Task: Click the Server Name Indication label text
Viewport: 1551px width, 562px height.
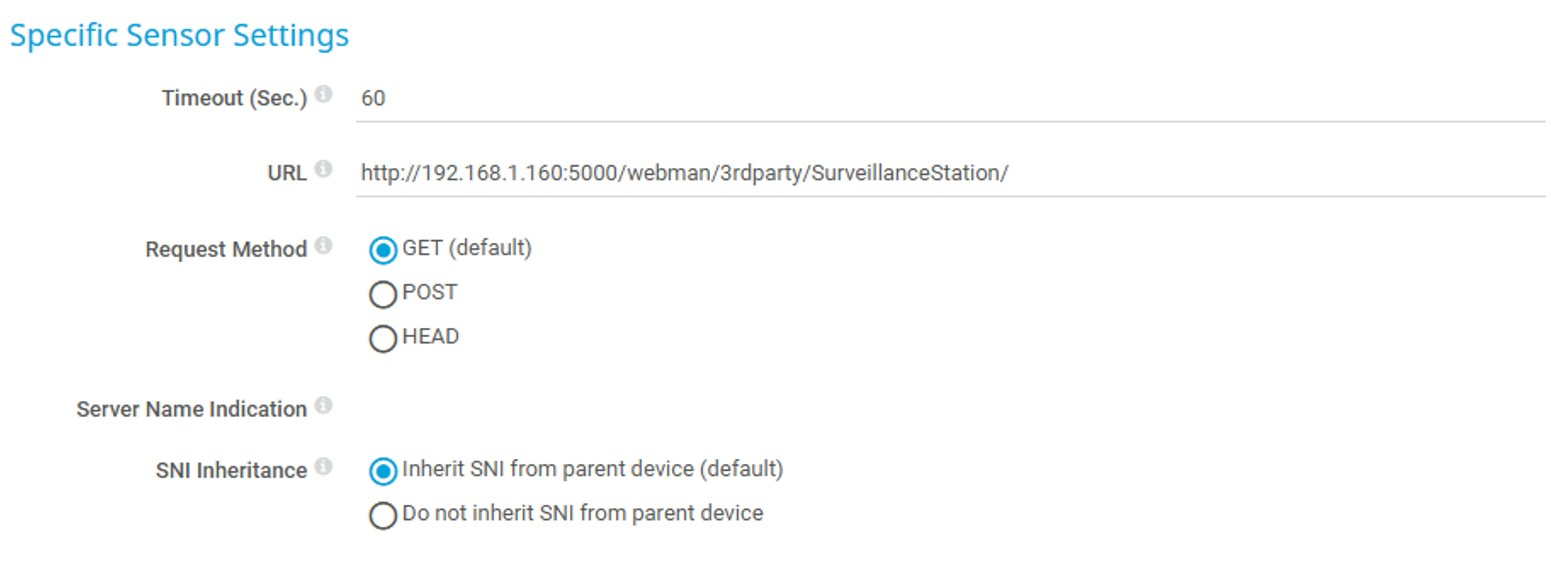Action: (191, 410)
